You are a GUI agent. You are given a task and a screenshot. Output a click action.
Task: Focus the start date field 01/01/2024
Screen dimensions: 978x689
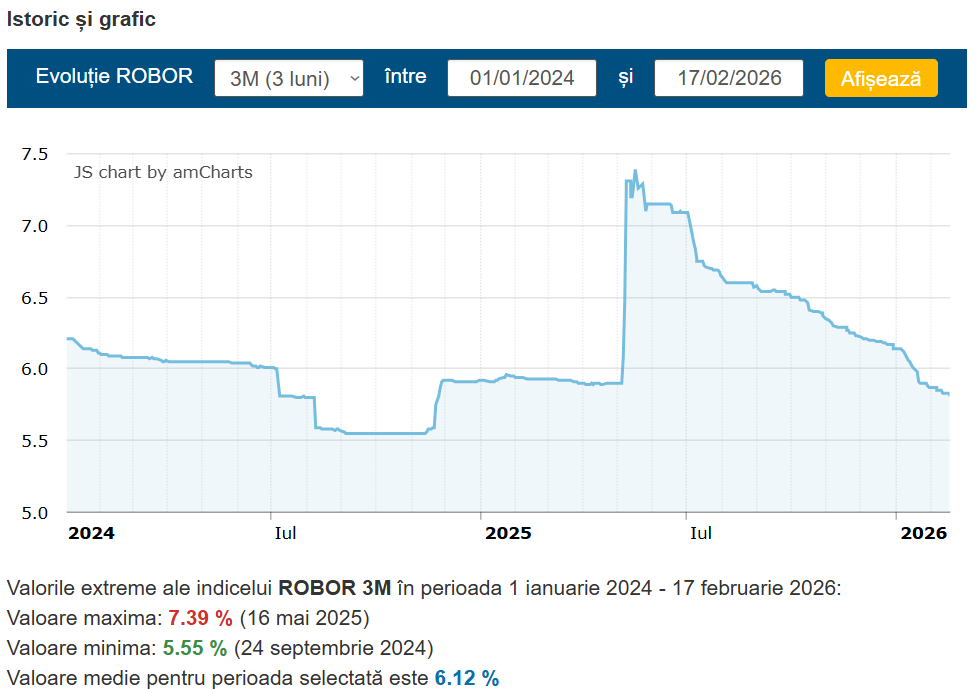[521, 78]
